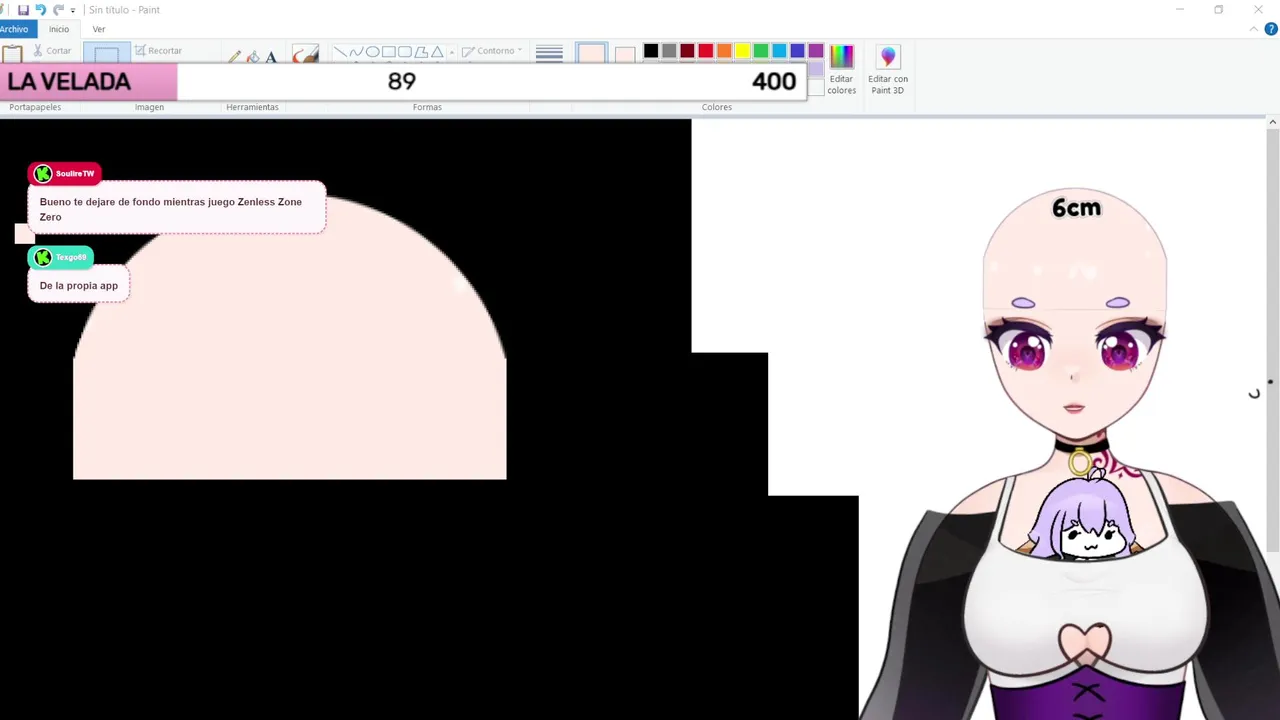Click the Undo arrow in quick access toolbar
This screenshot has height=720, width=1280.
[x=41, y=10]
